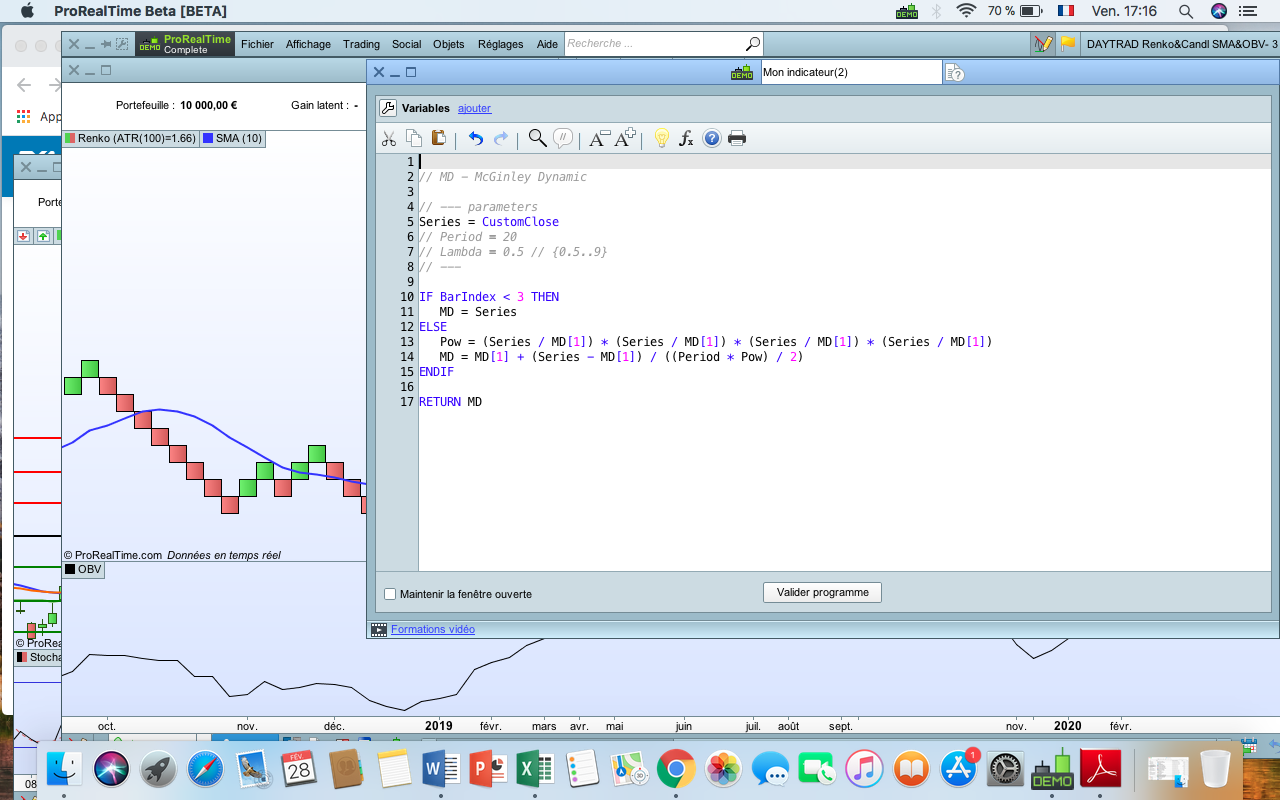The height and width of the screenshot is (800, 1280).
Task: Open the Renko (ATR) chart settings label
Action: (130, 139)
